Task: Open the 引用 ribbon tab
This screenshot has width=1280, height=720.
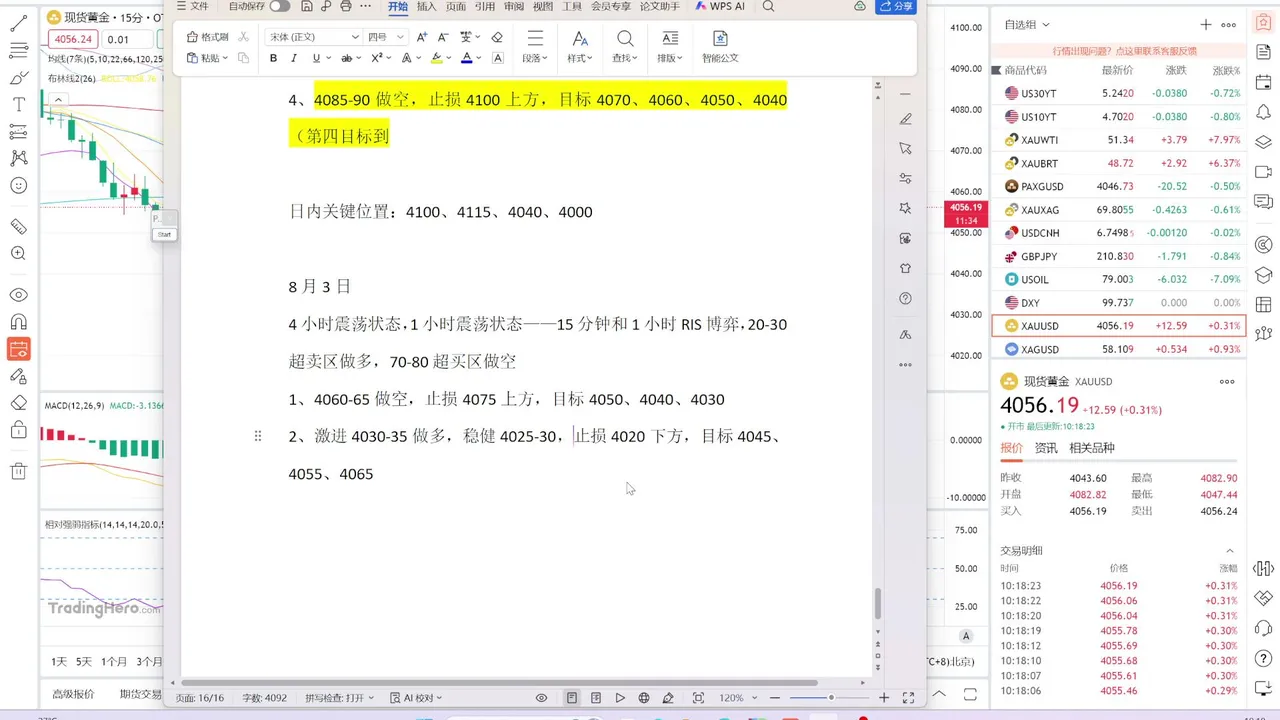Action: point(485,6)
